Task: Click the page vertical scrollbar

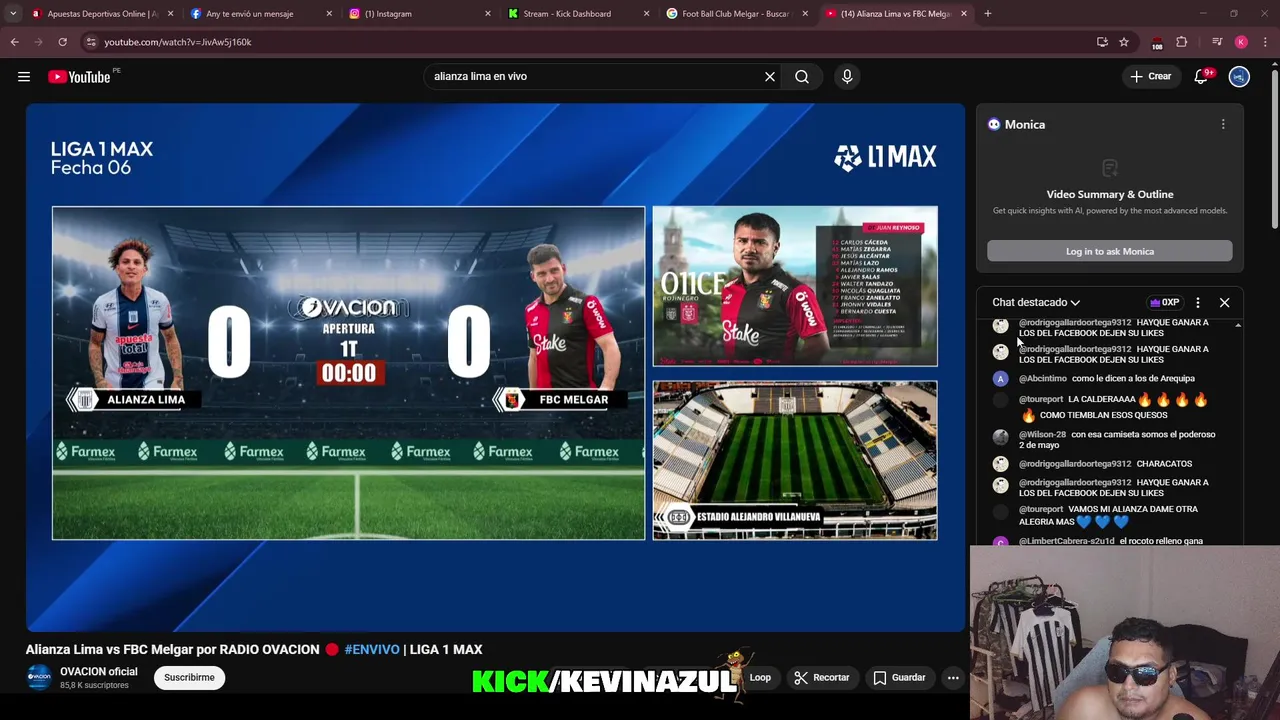Action: click(1274, 150)
